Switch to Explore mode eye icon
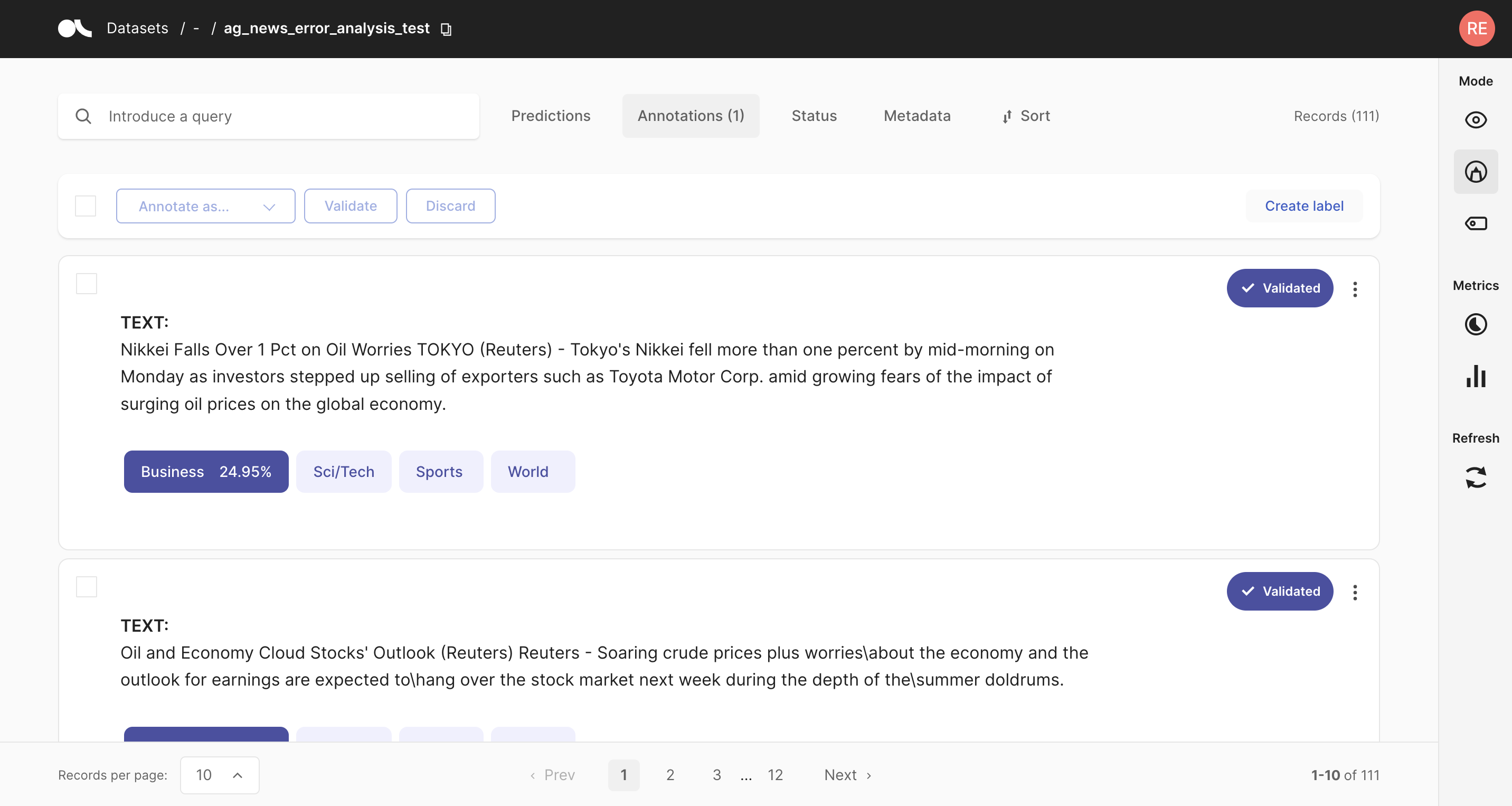The image size is (1512, 806). (1476, 120)
